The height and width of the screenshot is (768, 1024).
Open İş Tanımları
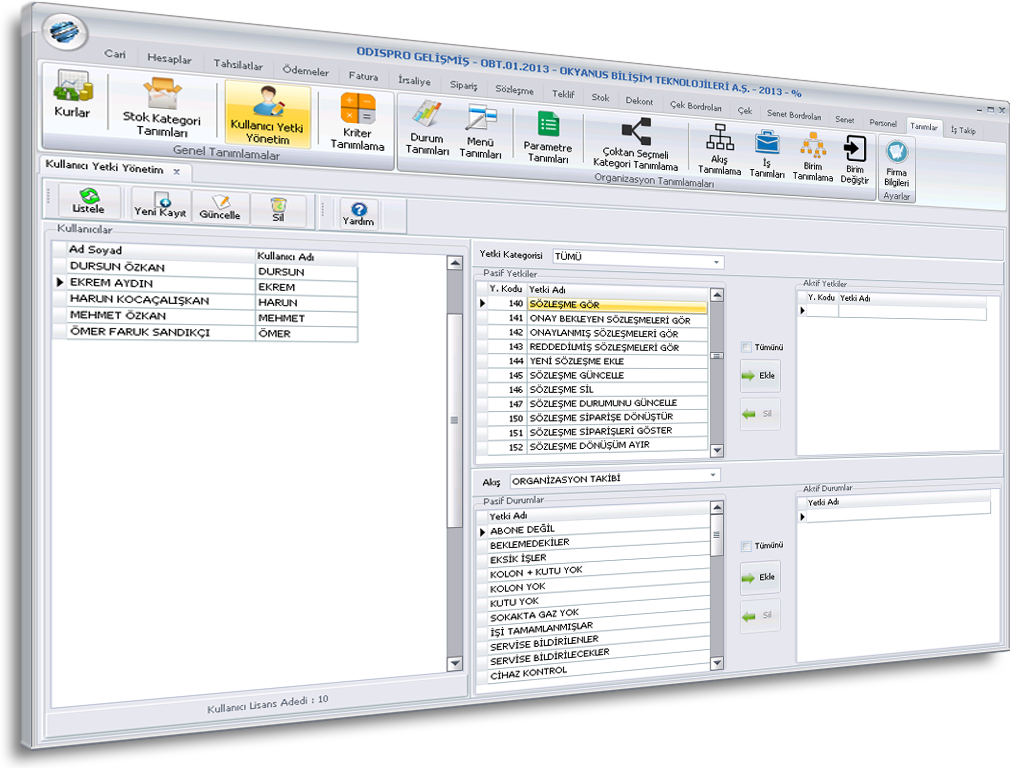point(767,153)
